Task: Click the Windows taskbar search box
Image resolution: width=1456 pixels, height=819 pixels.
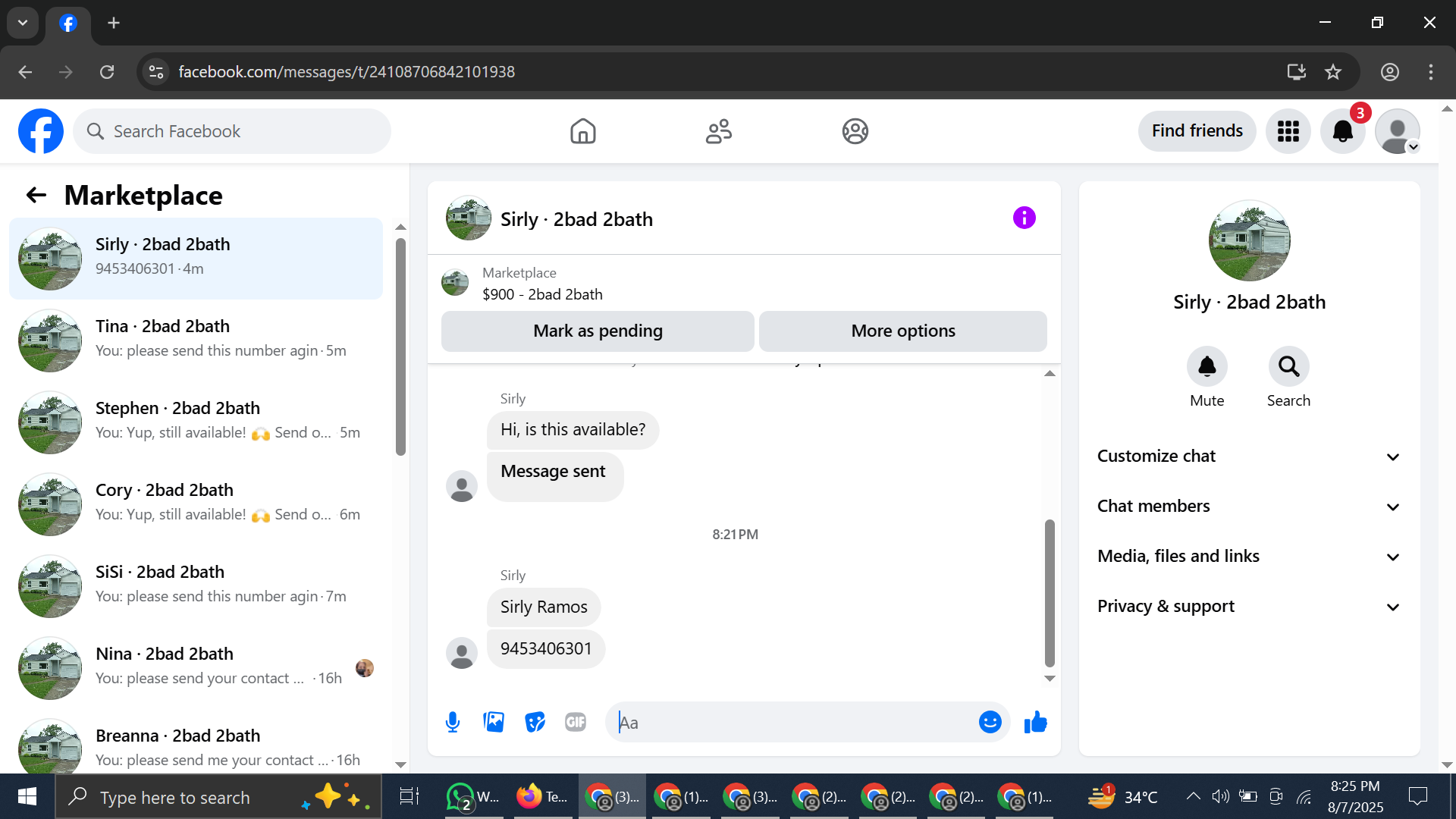Action: point(218,797)
